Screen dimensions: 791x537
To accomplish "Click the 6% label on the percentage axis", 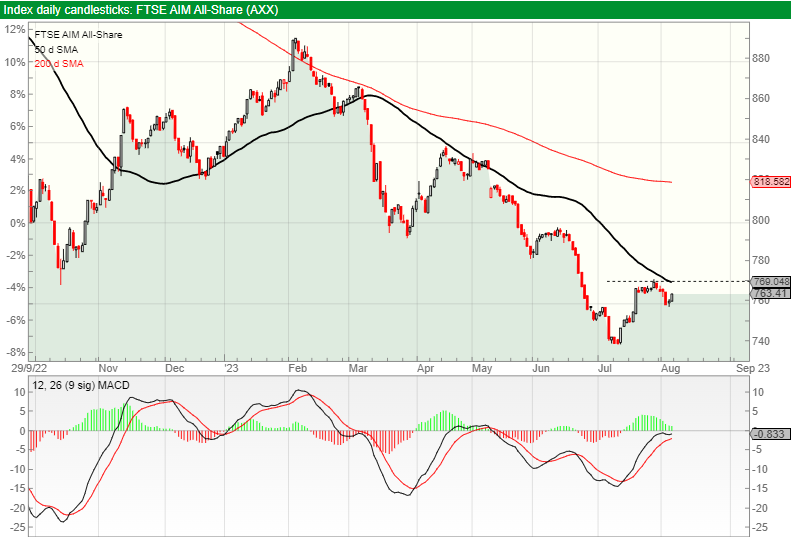I will (x=17, y=127).
